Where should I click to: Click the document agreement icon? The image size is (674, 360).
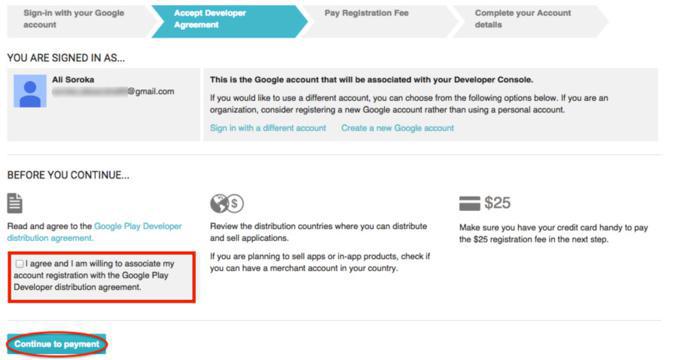tap(15, 203)
